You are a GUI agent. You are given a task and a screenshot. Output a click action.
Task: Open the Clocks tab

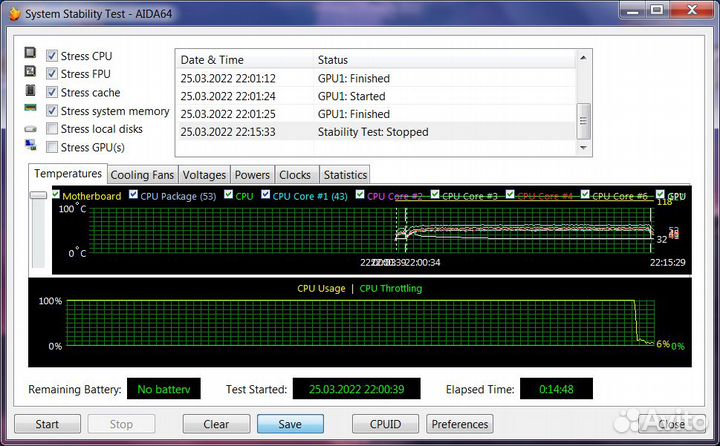pos(295,175)
